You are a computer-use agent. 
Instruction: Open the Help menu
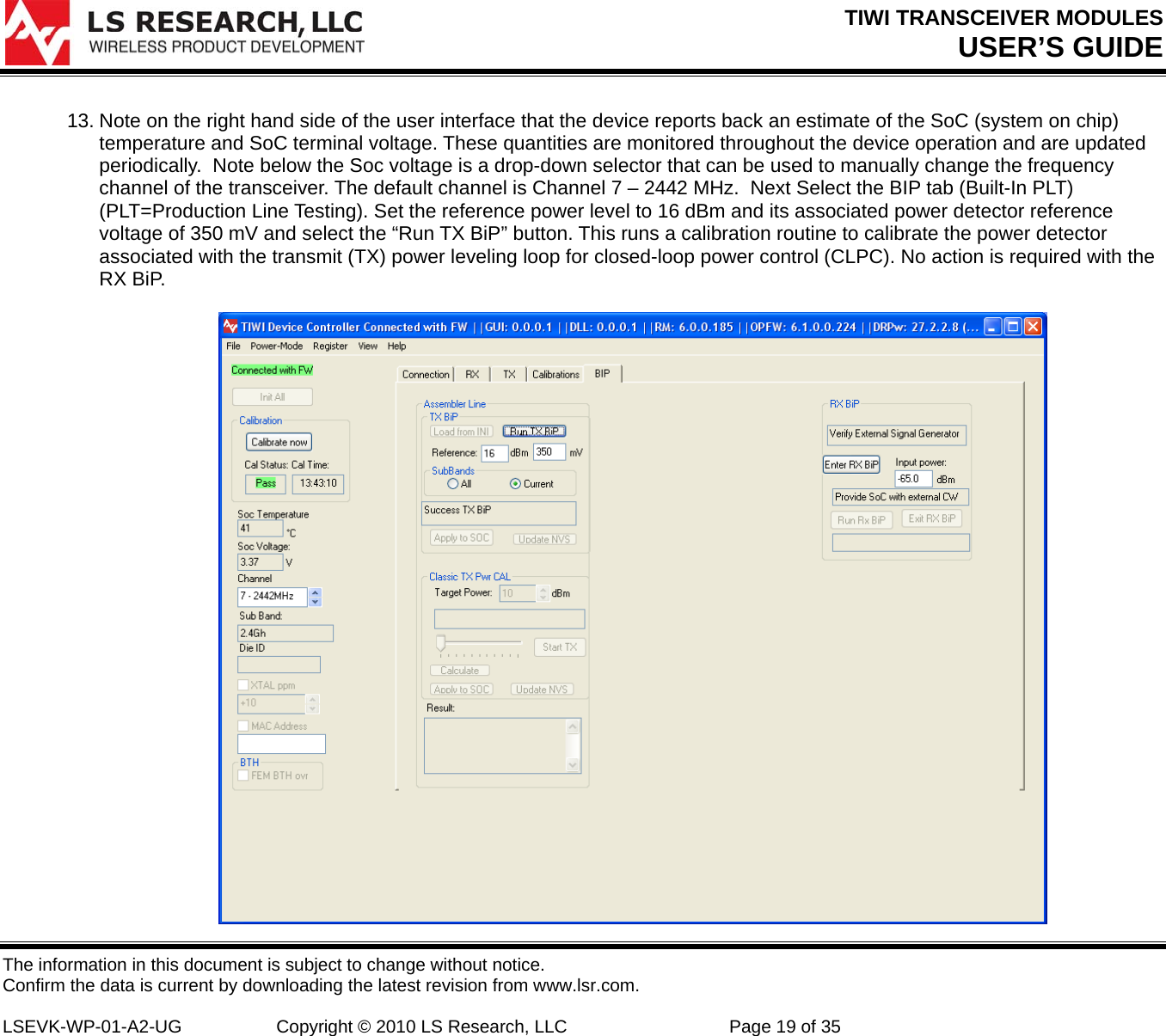[396, 346]
